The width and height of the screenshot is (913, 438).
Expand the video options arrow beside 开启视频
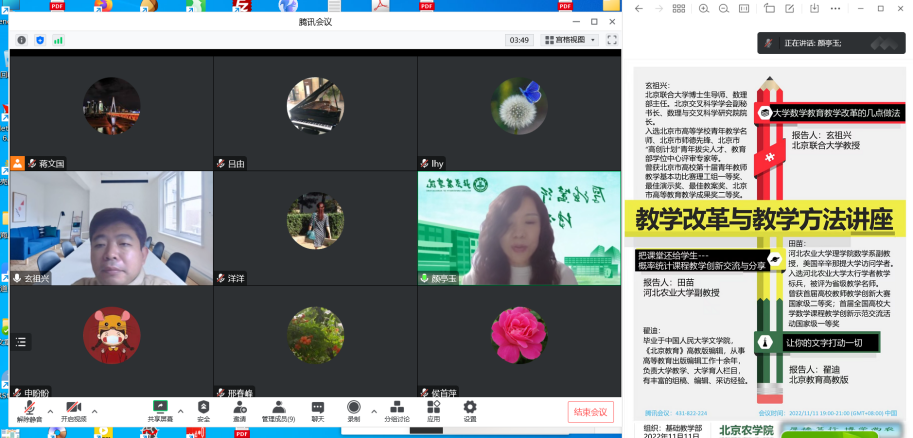tap(94, 411)
